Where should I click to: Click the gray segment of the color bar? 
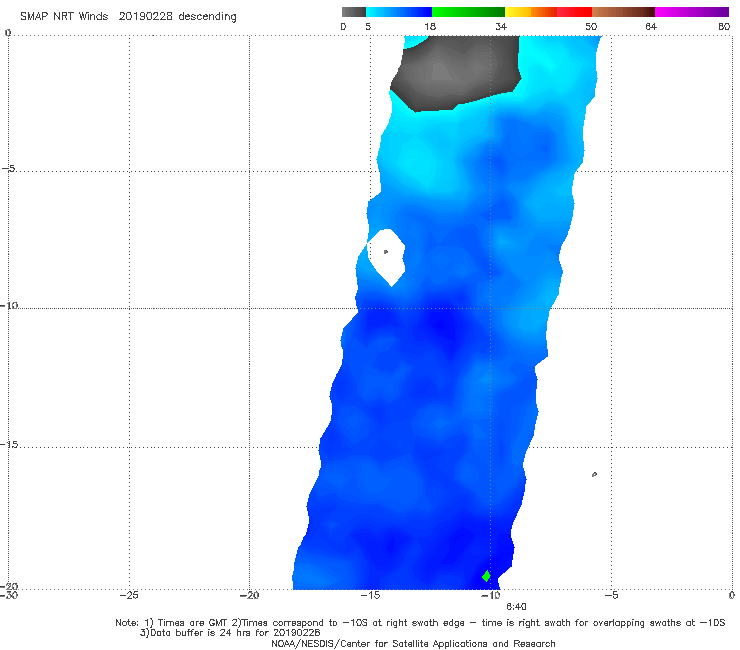click(x=353, y=12)
